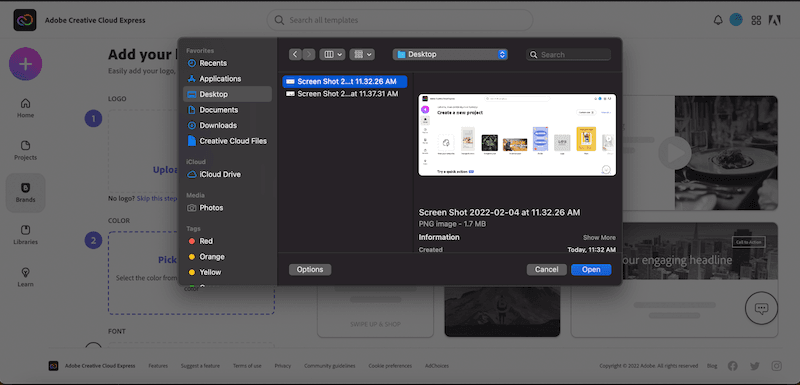
Task: Open Libraries in left sidebar
Action: click(x=26, y=235)
